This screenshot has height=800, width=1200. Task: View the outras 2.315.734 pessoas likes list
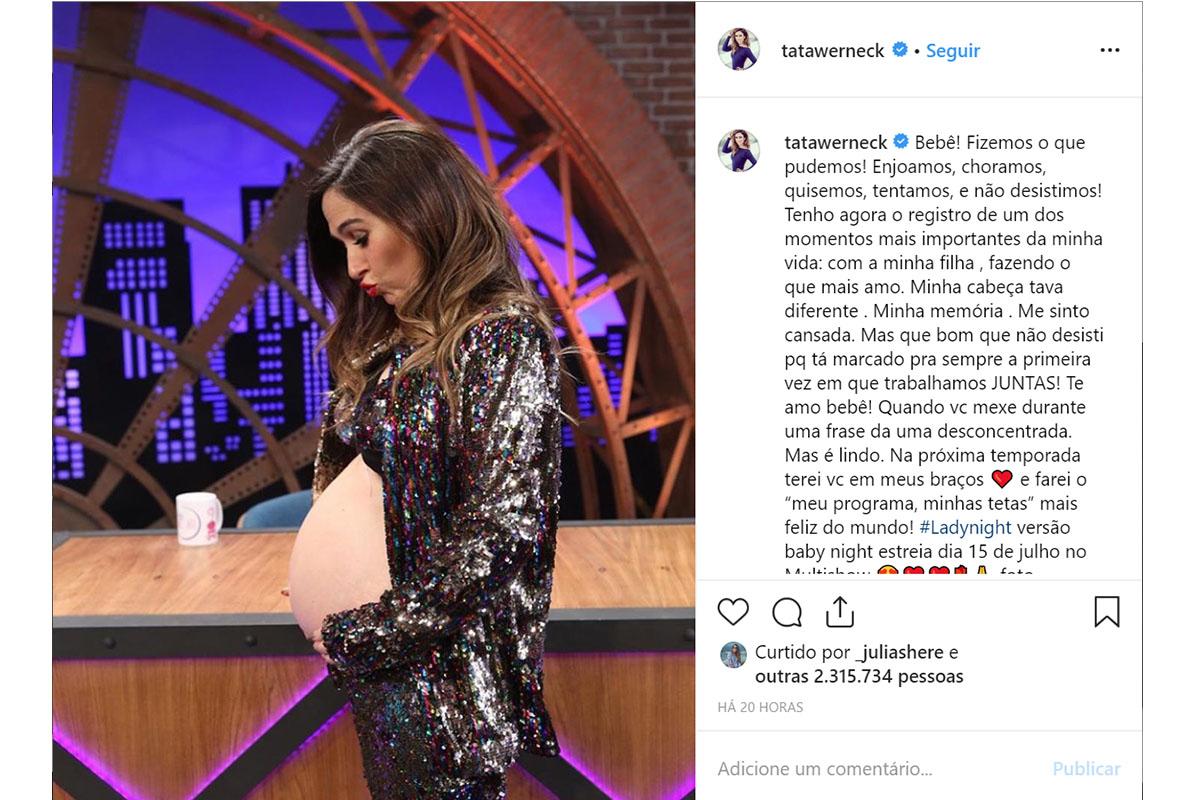coord(859,677)
